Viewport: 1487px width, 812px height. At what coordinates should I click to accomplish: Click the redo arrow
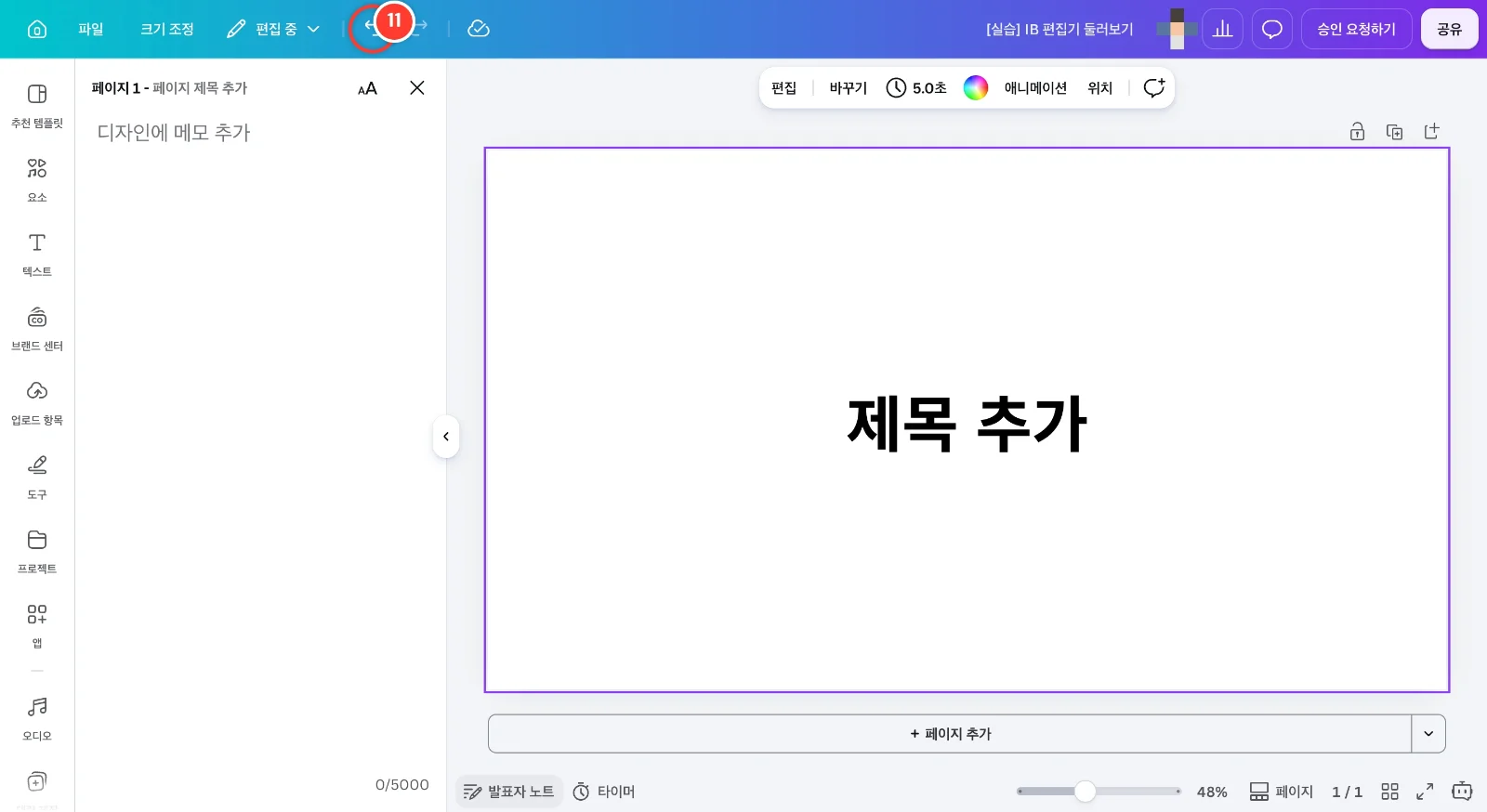421,25
